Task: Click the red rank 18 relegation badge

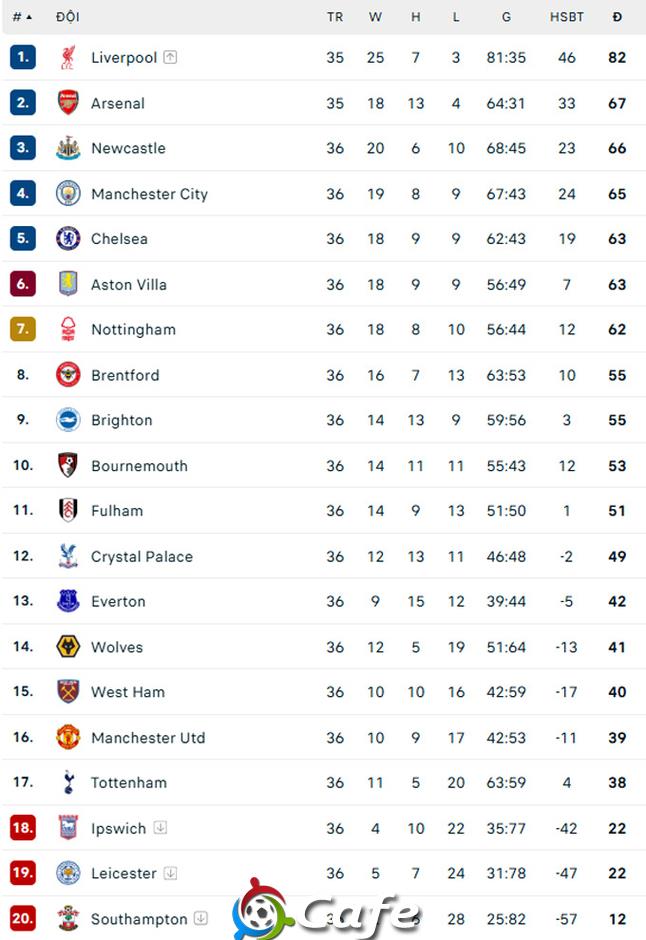Action: click(x=23, y=828)
